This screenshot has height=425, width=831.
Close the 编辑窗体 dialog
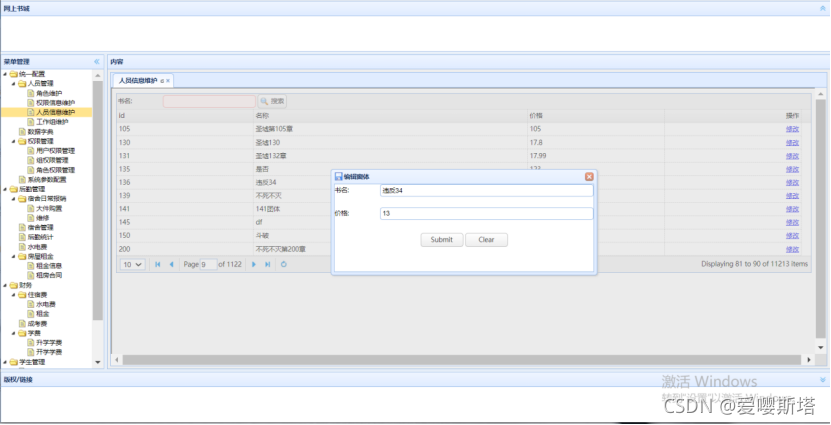pos(589,176)
